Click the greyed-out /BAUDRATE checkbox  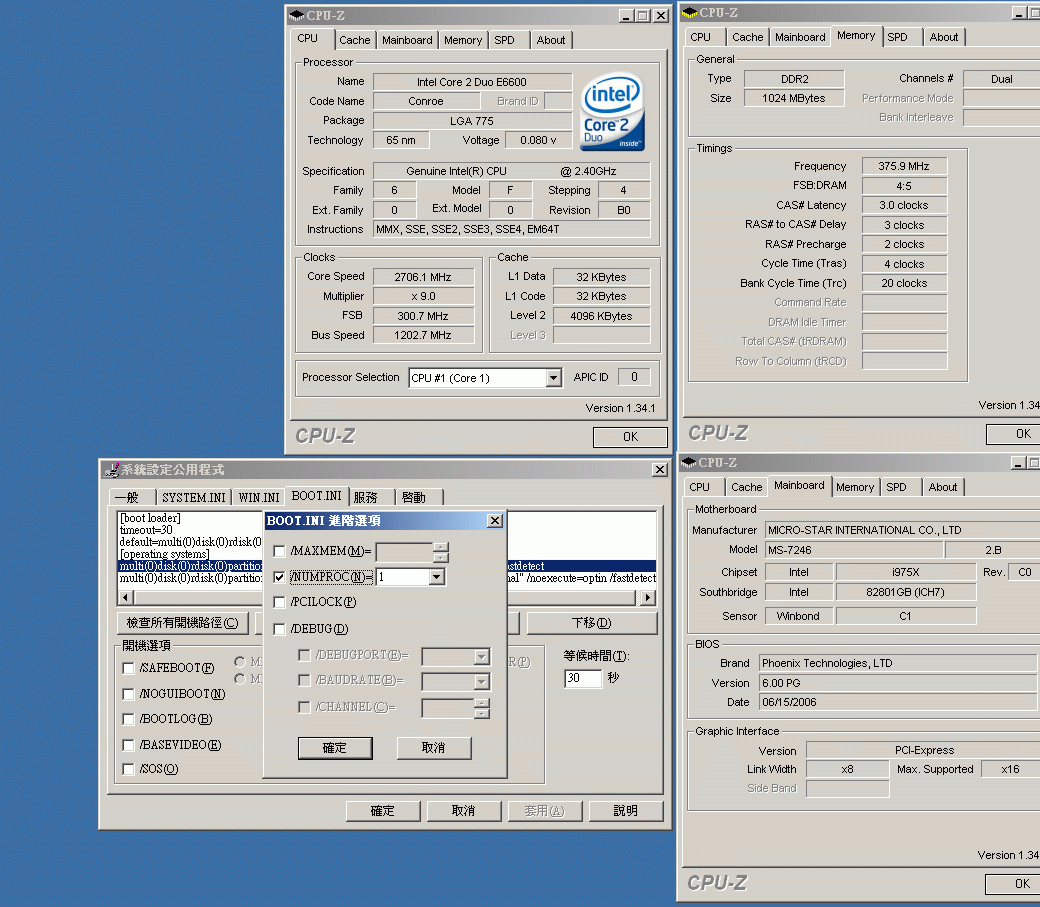(x=304, y=681)
